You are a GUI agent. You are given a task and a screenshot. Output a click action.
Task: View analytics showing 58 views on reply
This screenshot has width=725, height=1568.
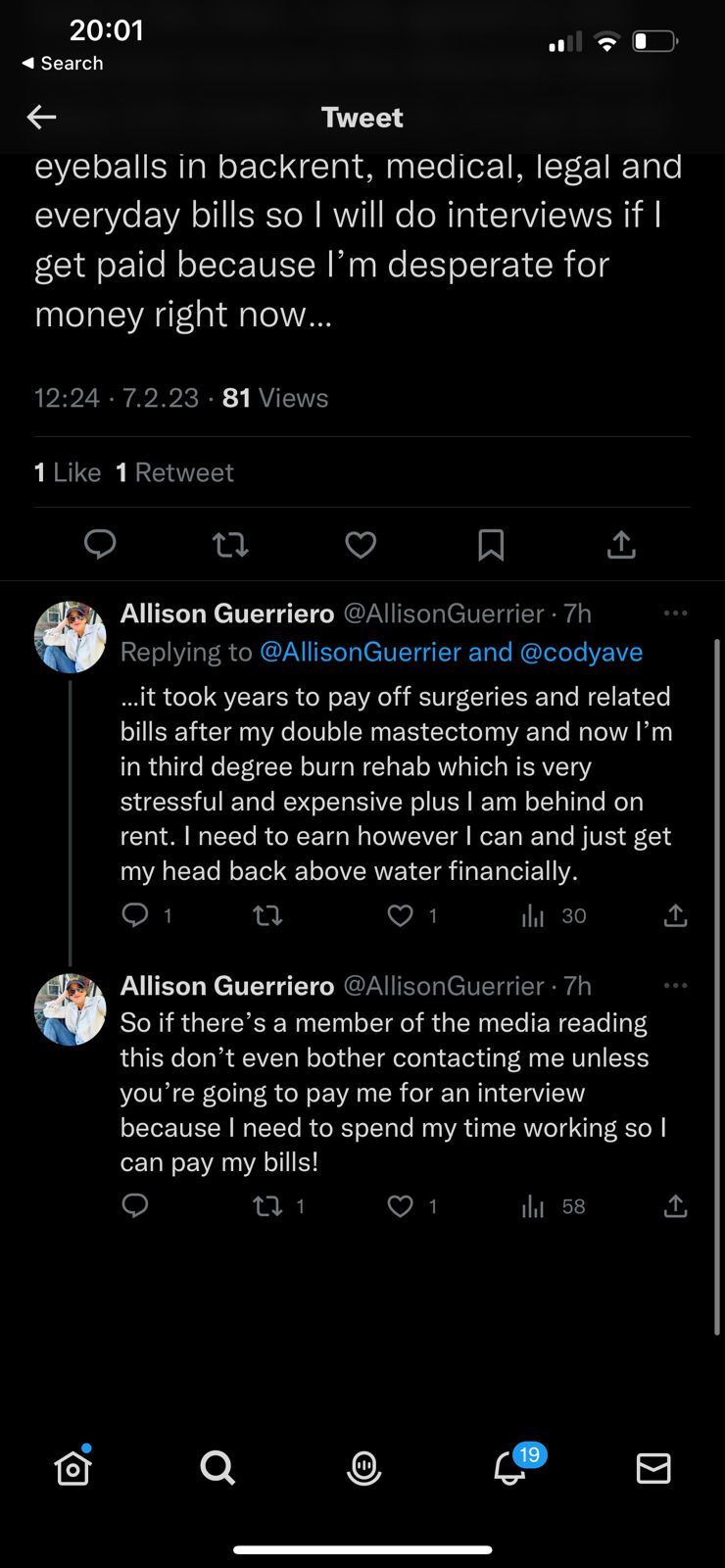coord(553,1206)
